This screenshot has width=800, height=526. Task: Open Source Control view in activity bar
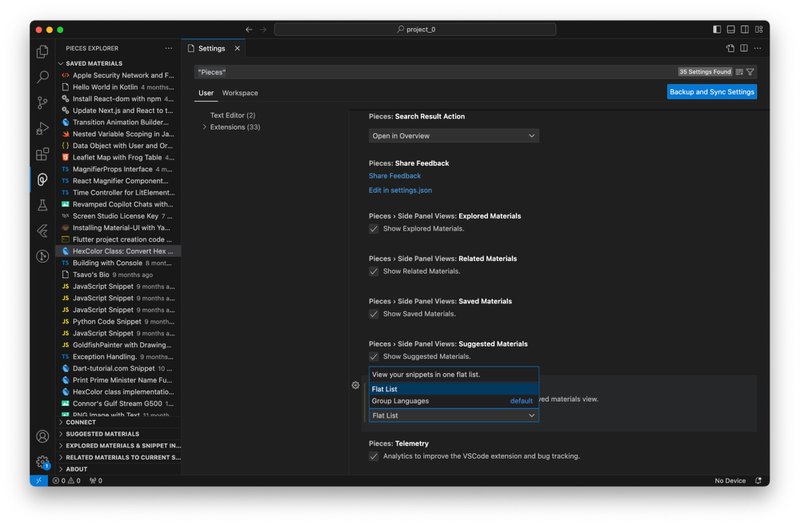pos(42,103)
